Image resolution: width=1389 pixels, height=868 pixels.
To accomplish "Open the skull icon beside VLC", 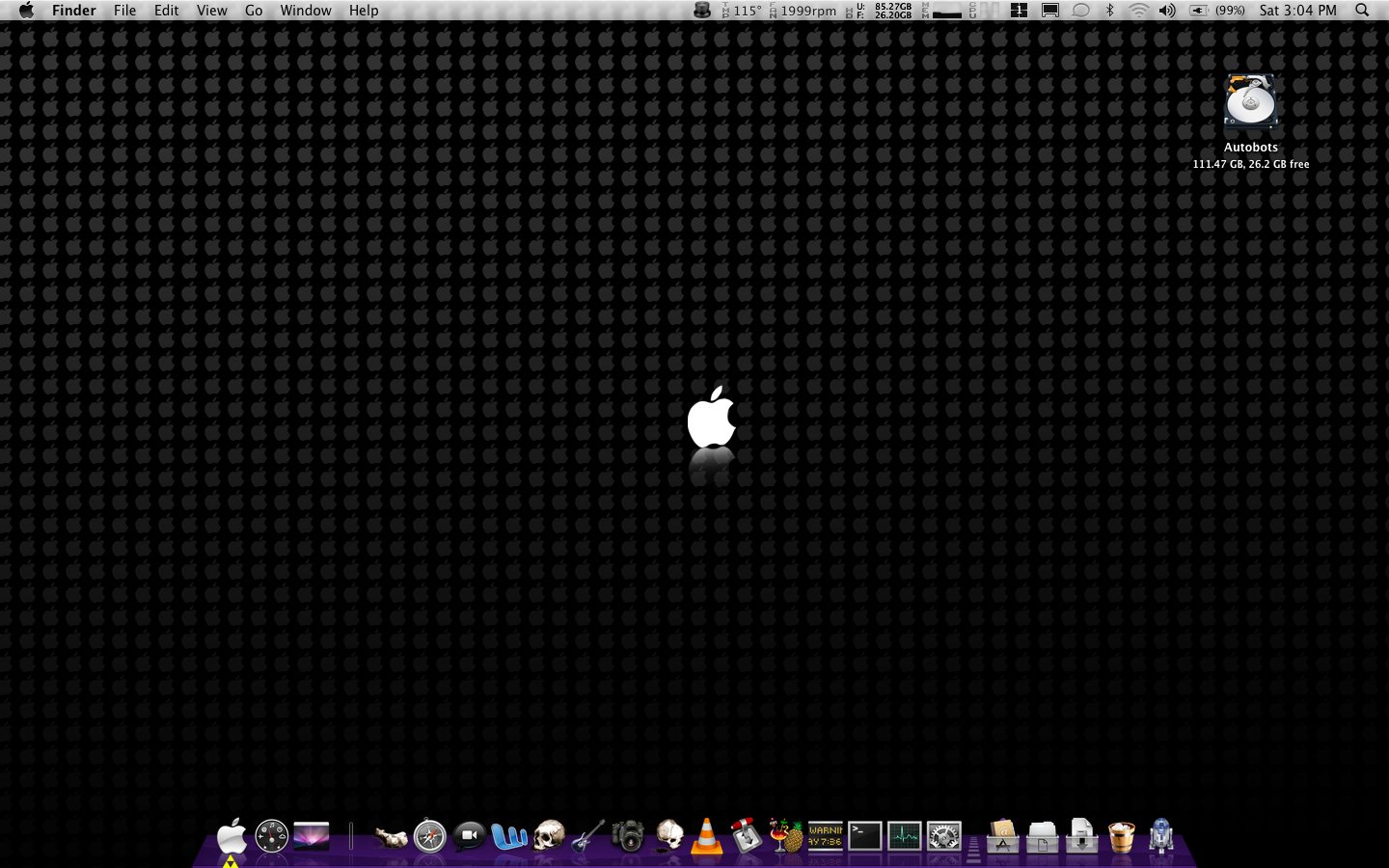I will tap(668, 836).
